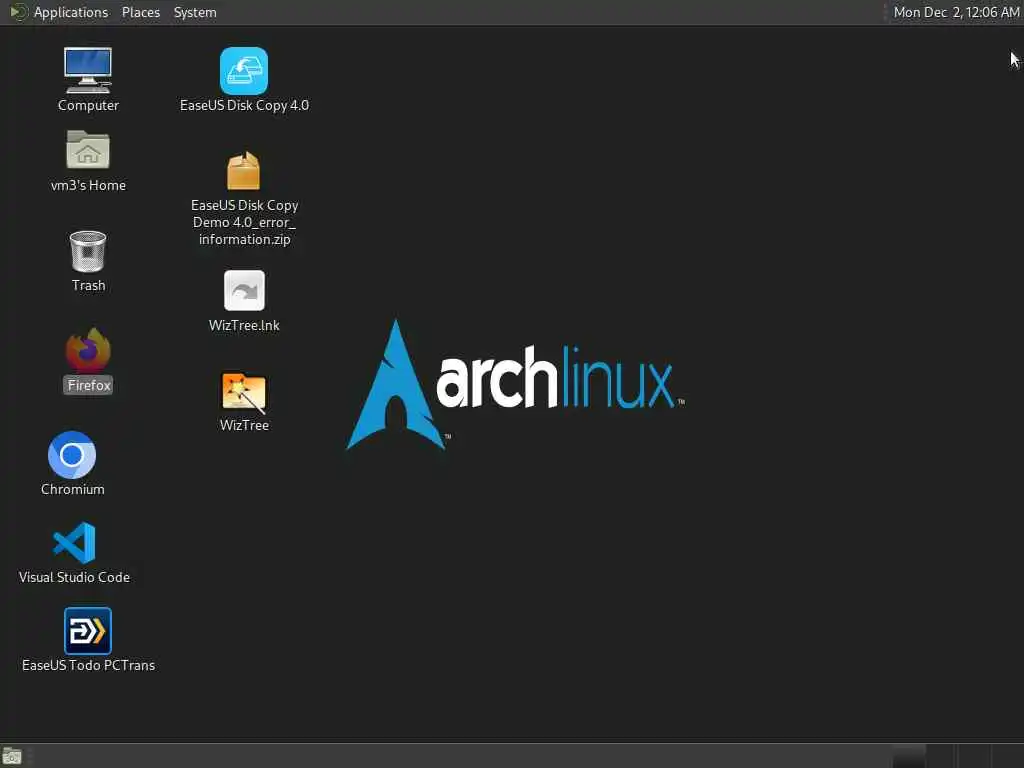This screenshot has width=1024, height=768.
Task: Click the show desktop button in bottom panel
Action: (12, 756)
